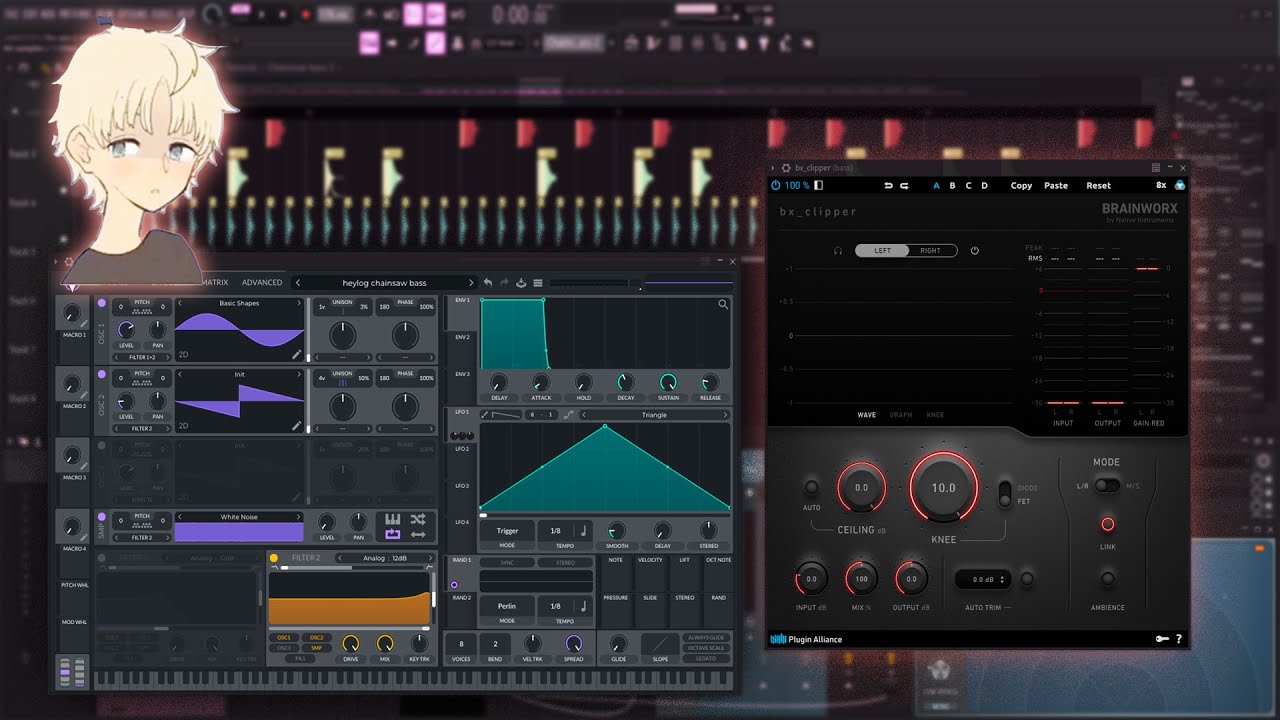Click redo arrow in bx_clipper toolbar

[x=904, y=185]
